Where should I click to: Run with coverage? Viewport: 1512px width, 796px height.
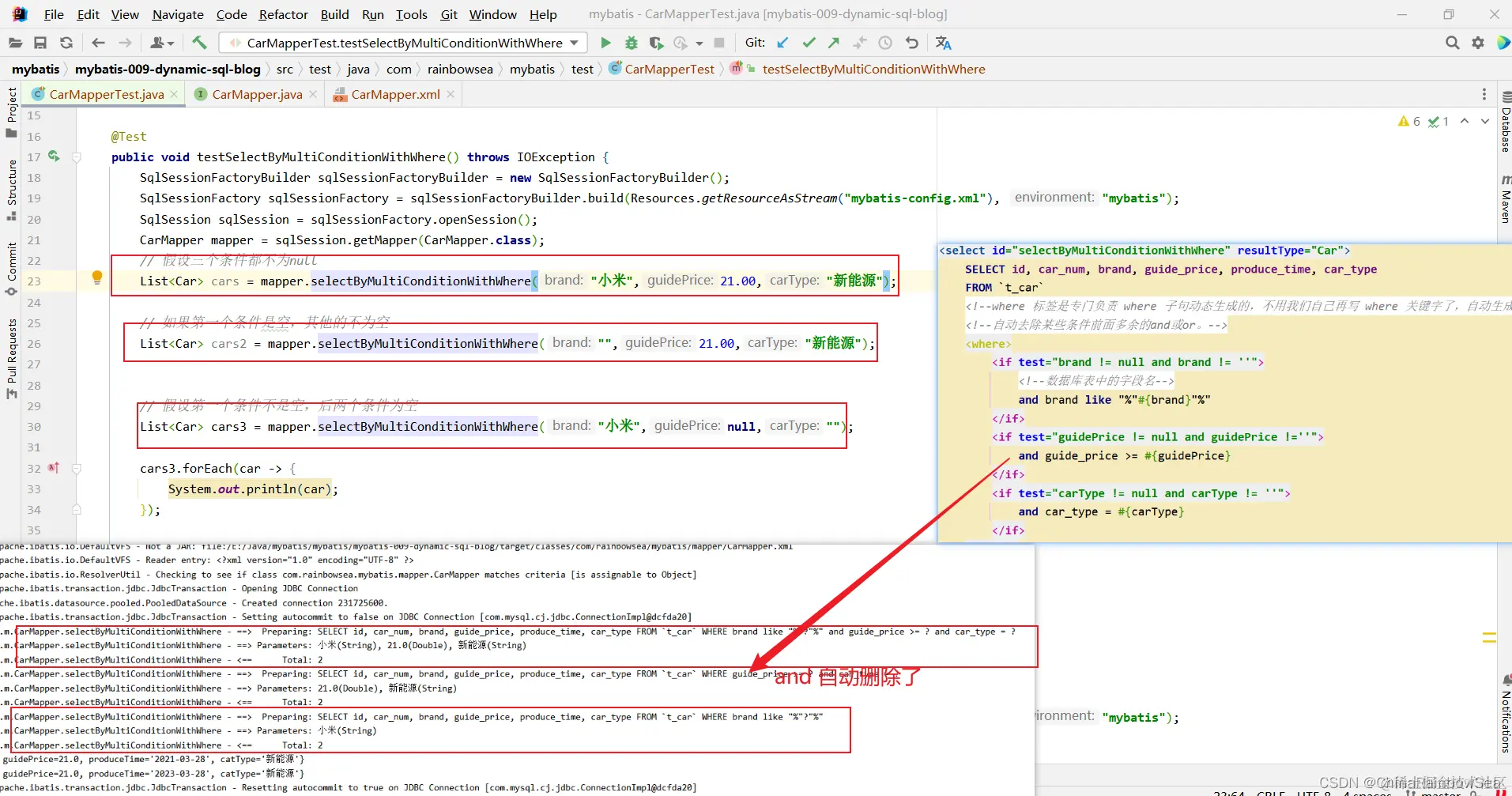pyautogui.click(x=656, y=43)
